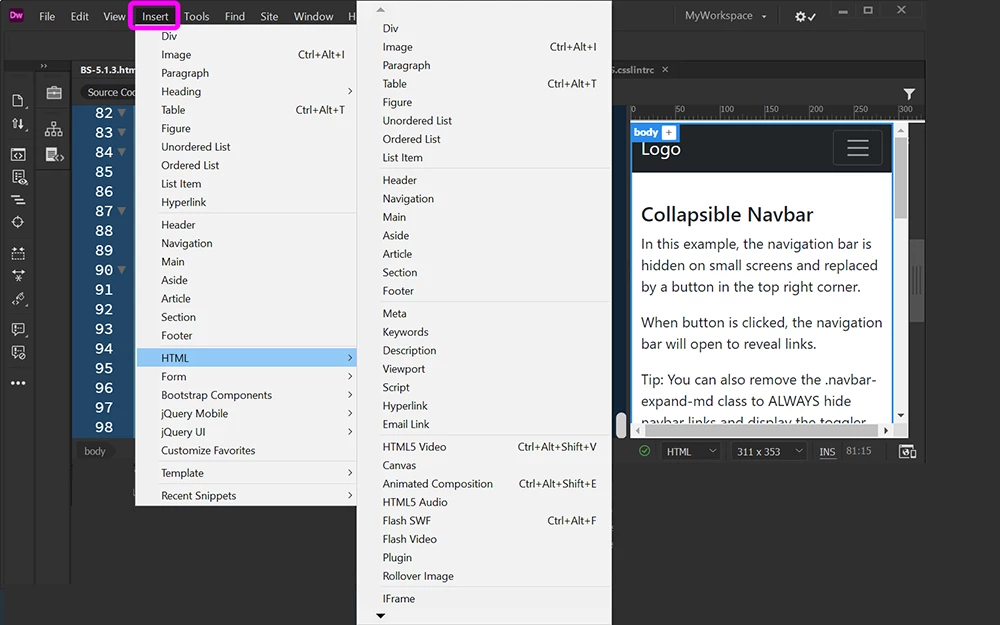1000x625 pixels.
Task: Click the Format Source Code lines icon
Action: pos(18,200)
